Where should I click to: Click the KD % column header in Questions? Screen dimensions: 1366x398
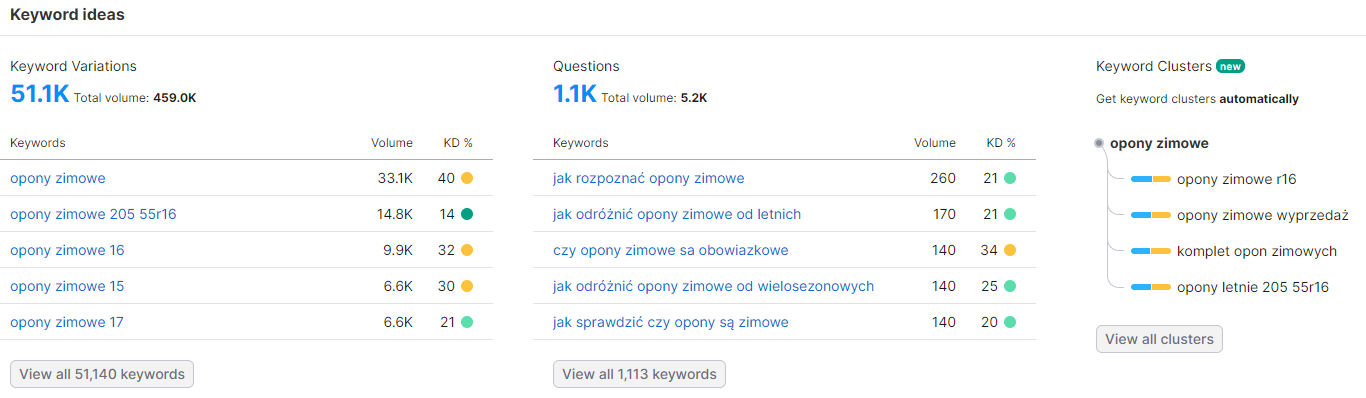[1001, 143]
